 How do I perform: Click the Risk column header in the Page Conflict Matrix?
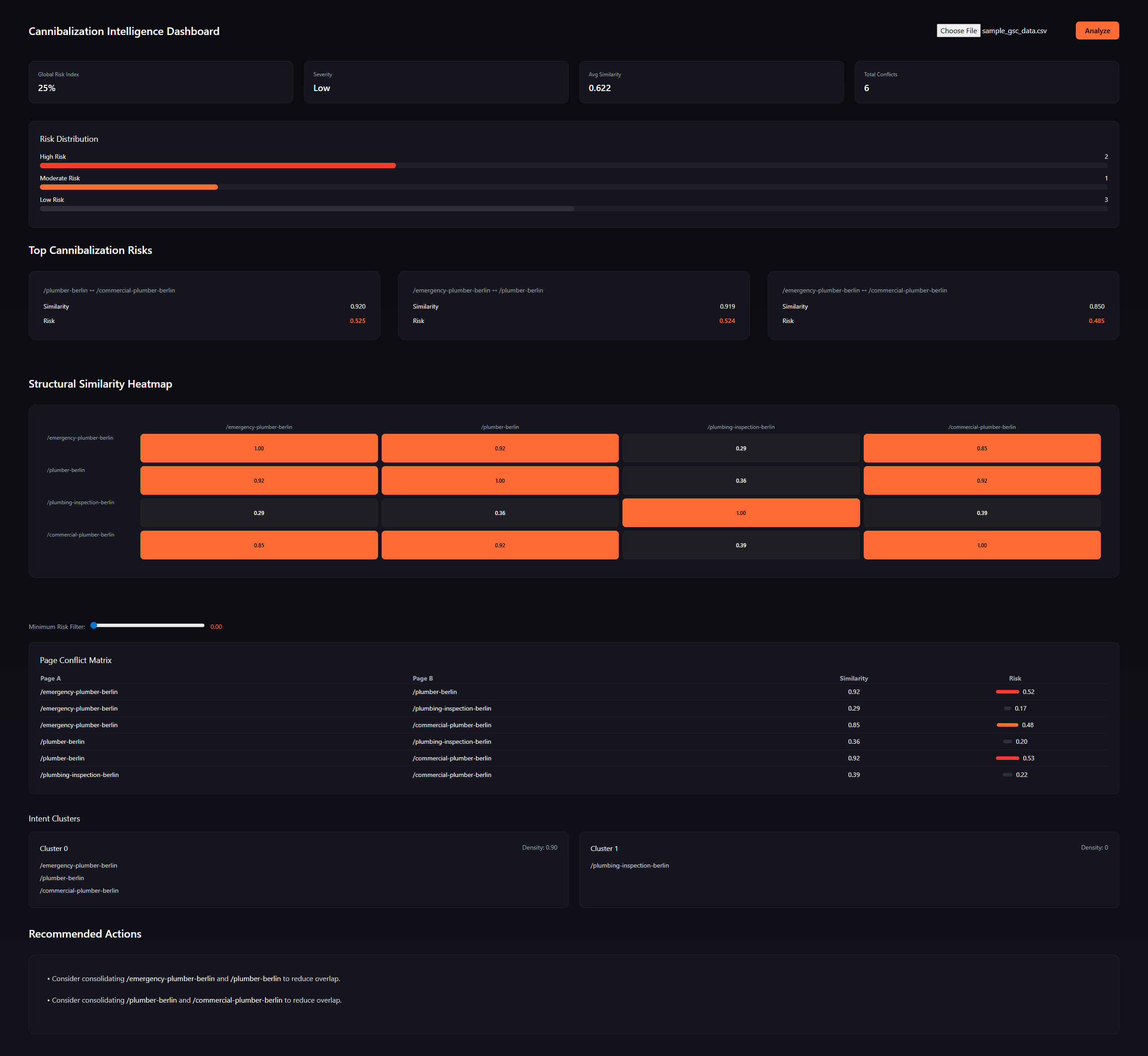(x=1014, y=678)
